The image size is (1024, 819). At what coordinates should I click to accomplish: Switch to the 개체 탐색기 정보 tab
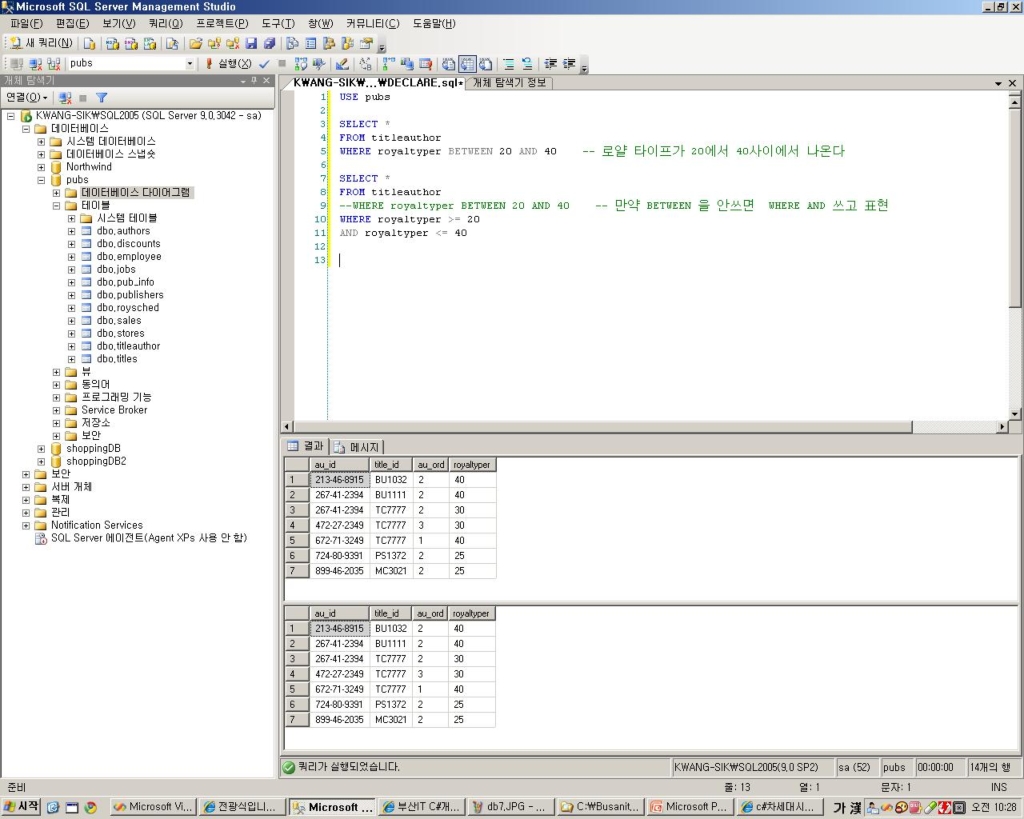point(509,83)
